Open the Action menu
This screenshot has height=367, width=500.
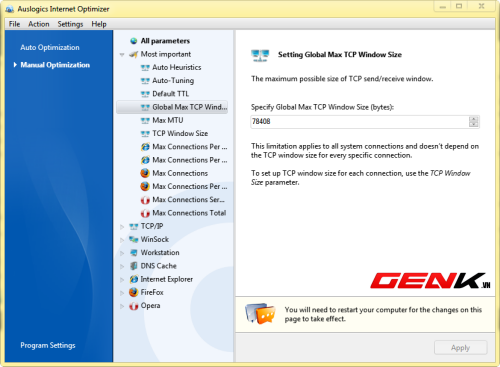point(39,24)
